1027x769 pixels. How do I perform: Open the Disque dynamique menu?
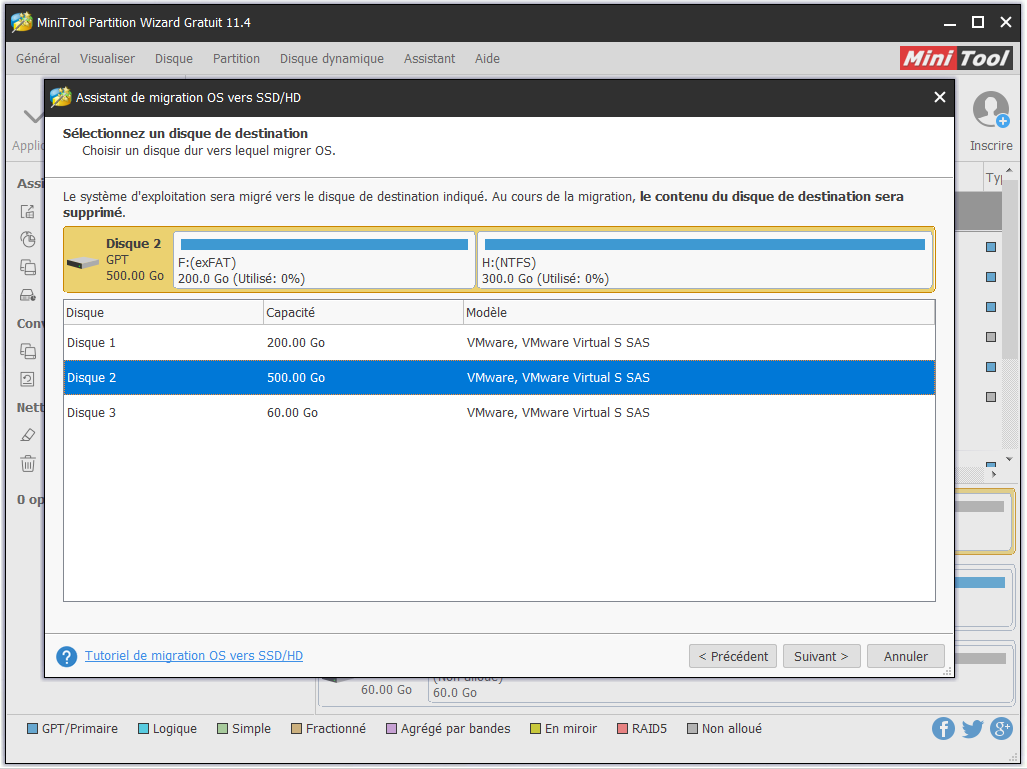[x=331, y=59]
